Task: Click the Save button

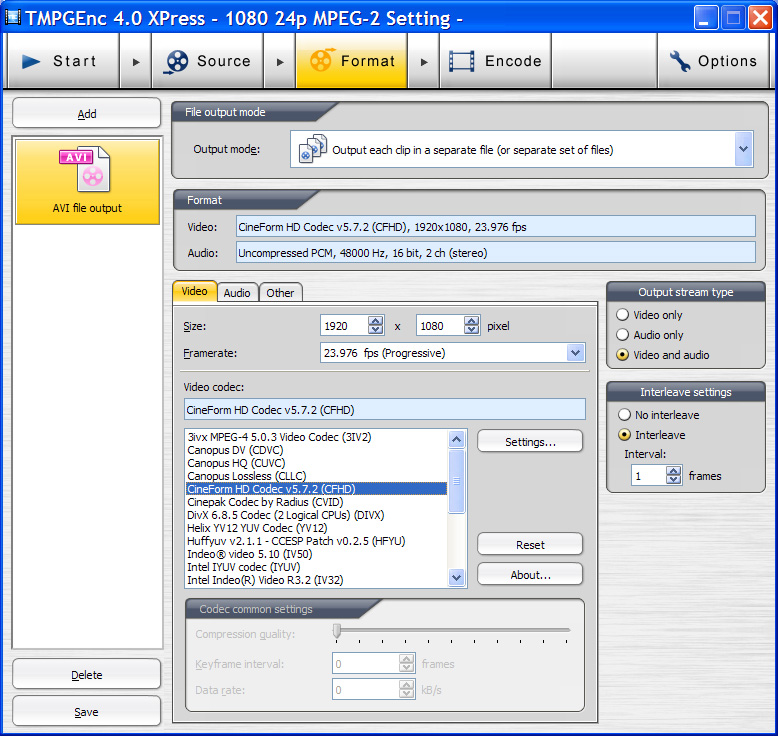Action: [x=87, y=712]
